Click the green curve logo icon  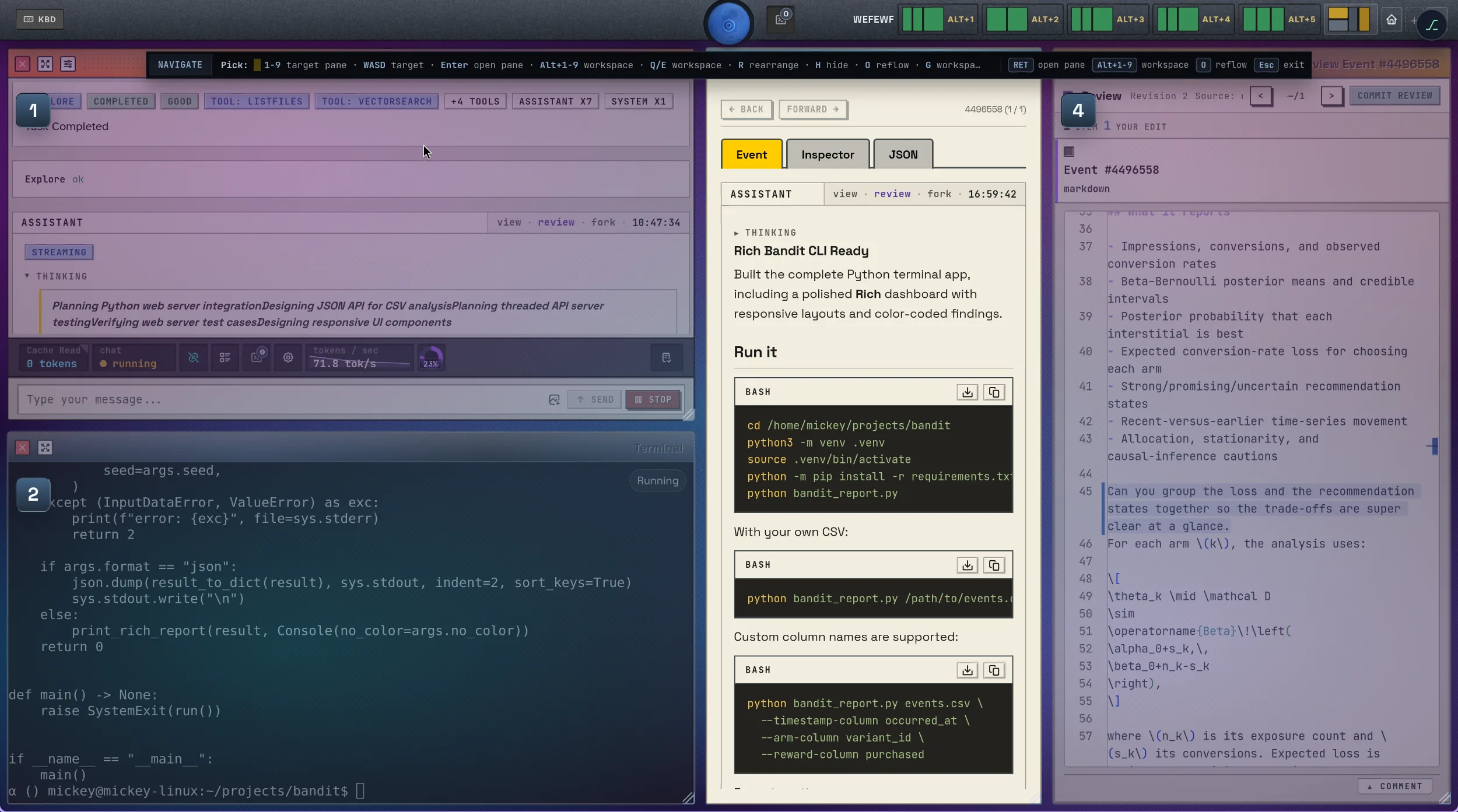tap(1432, 25)
